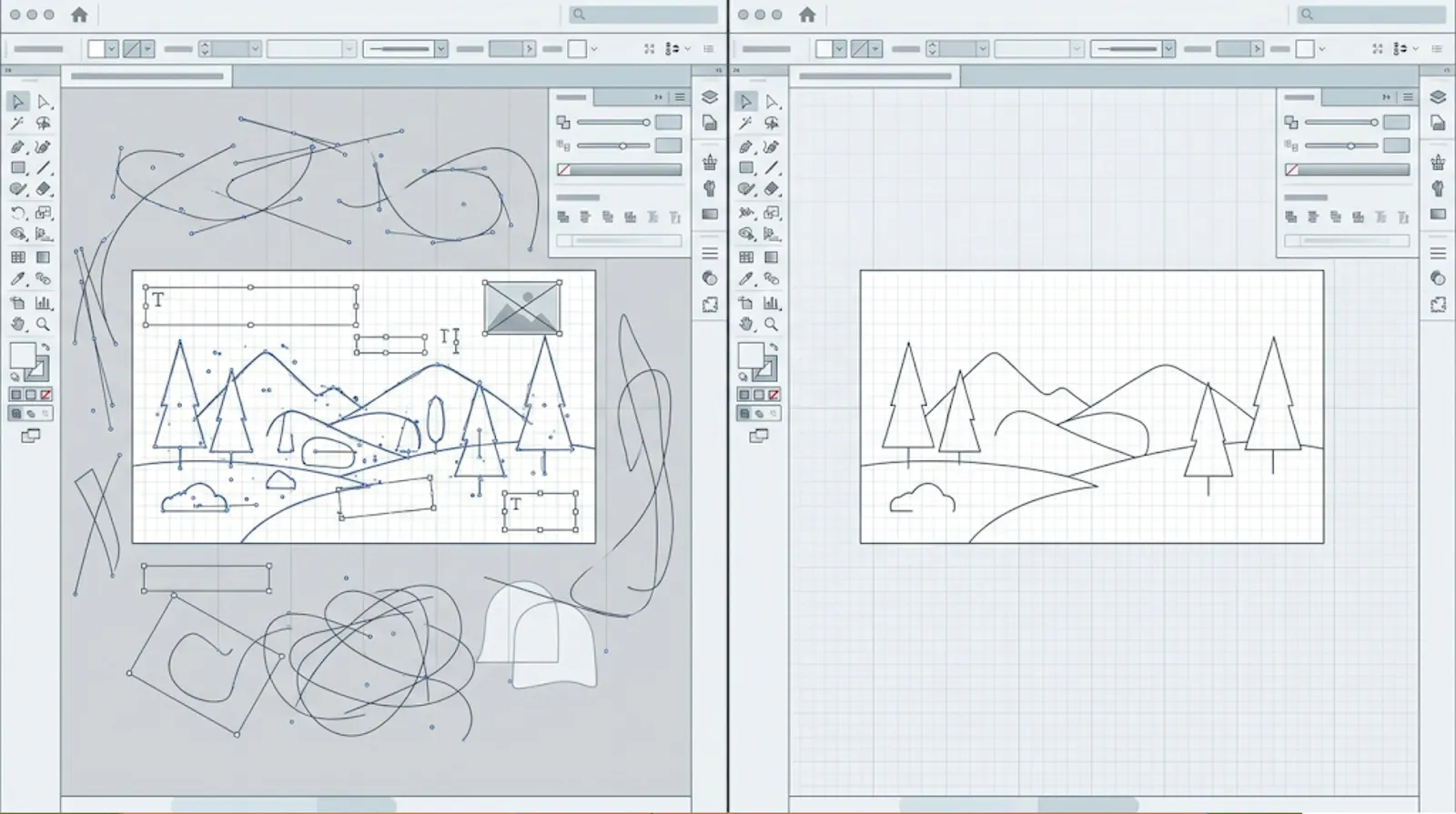Toggle the Gradient mode button in left toolbox
This screenshot has width=1456, height=814.
[31, 395]
